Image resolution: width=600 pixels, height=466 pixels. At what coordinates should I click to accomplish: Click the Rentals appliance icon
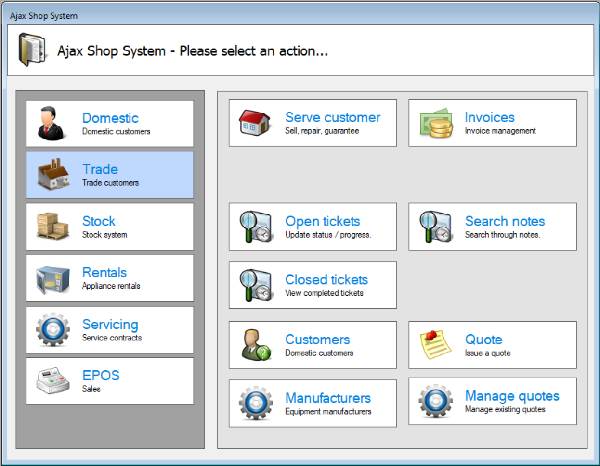(52, 278)
